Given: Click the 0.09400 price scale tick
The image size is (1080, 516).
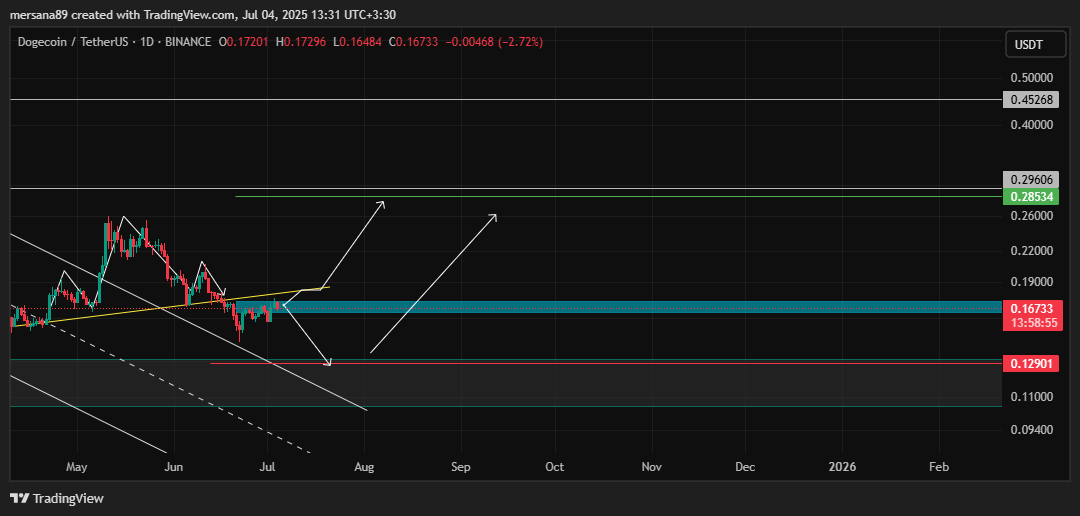Looking at the screenshot, I should pos(1030,429).
